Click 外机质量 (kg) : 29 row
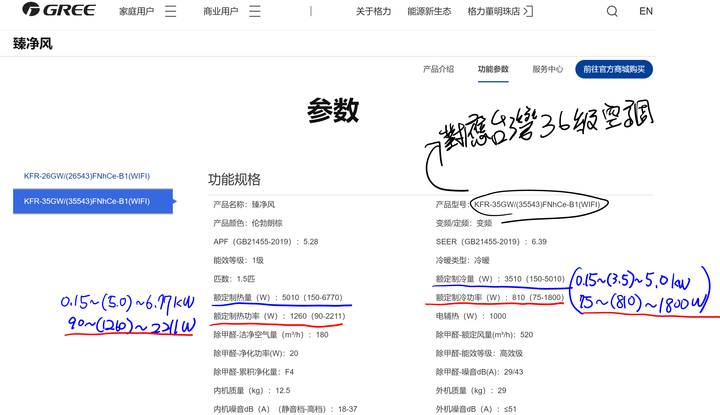This screenshot has width=720, height=415. coord(471,390)
